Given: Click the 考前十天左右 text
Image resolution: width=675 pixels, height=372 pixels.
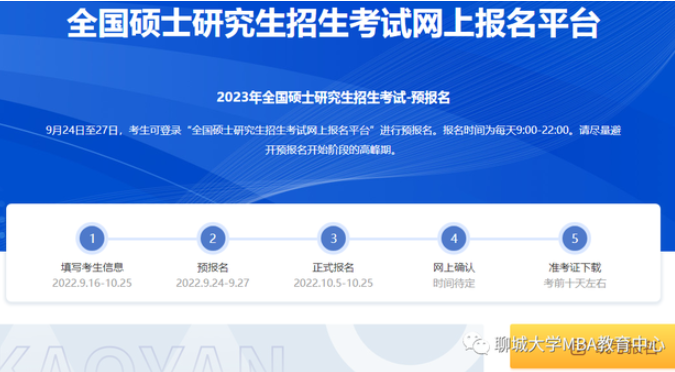Looking at the screenshot, I should (575, 283).
